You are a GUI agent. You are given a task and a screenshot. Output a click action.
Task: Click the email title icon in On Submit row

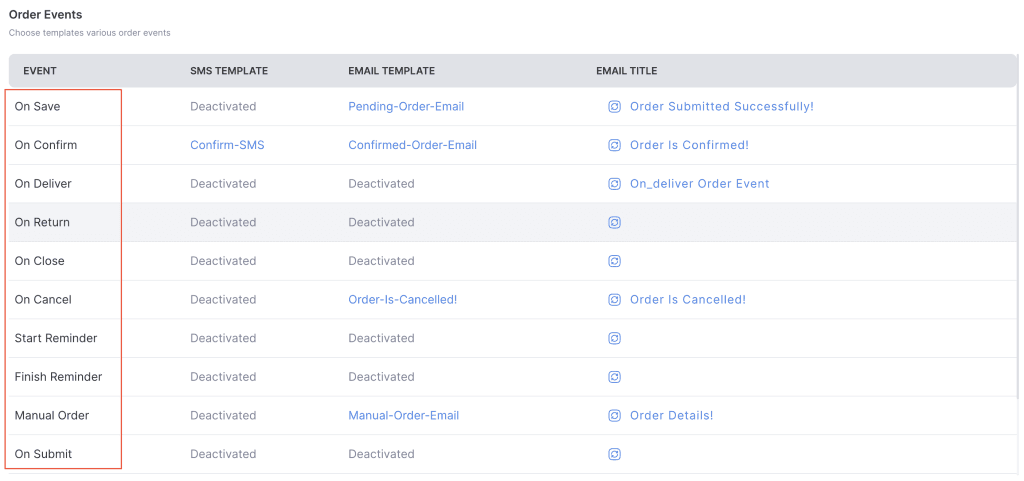pos(615,454)
